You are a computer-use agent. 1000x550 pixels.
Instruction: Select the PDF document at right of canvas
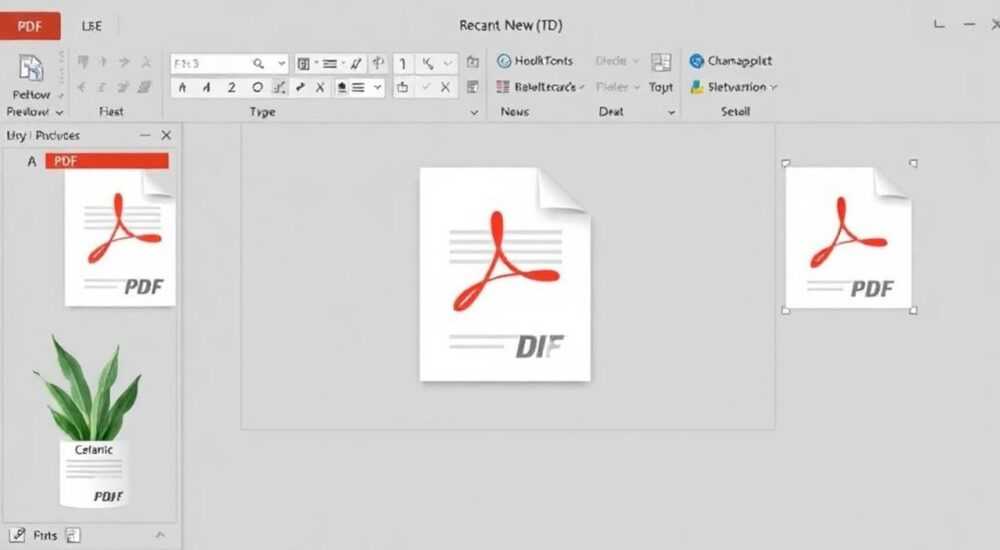849,237
